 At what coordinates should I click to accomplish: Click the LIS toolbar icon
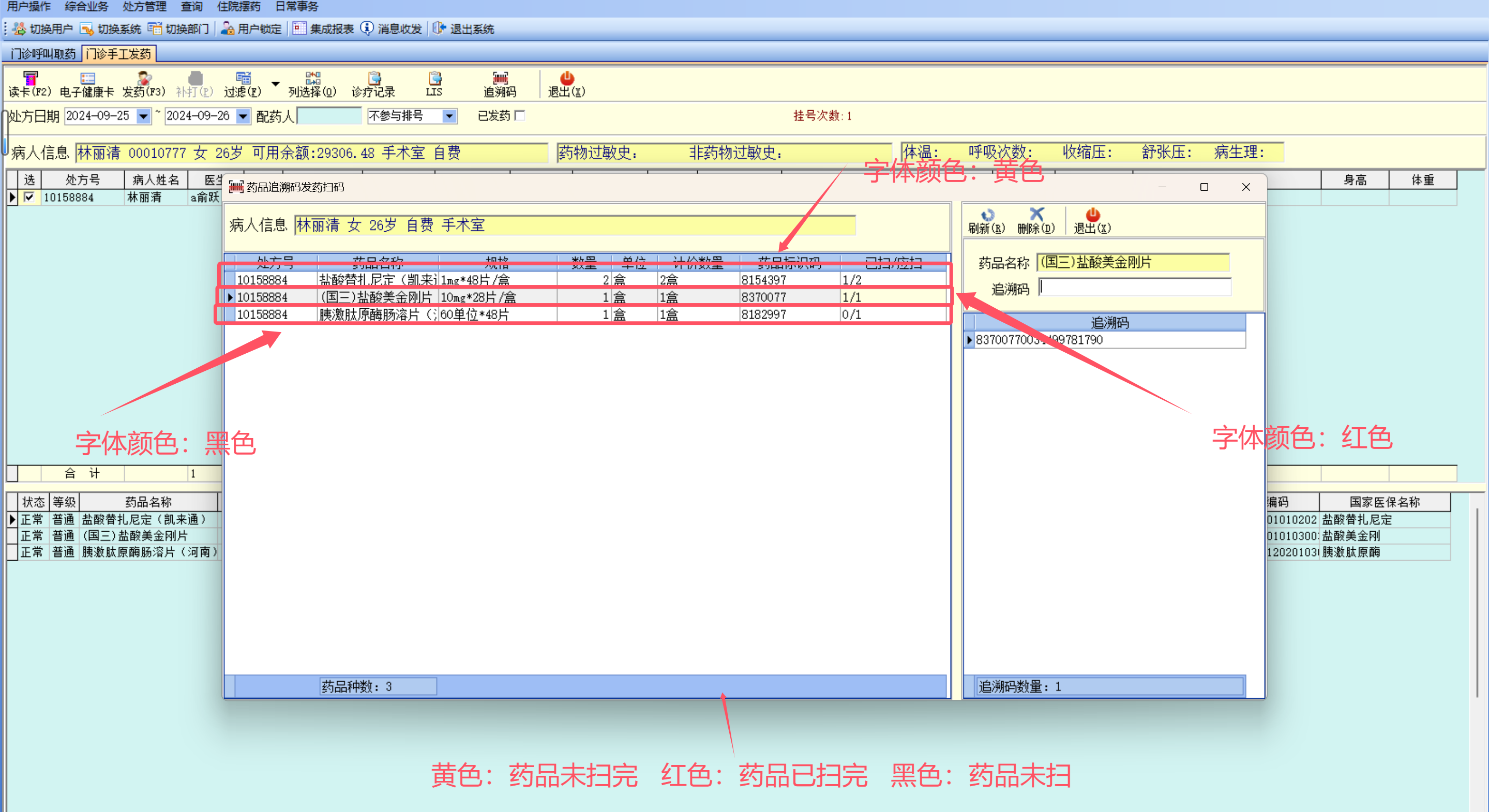(x=434, y=78)
